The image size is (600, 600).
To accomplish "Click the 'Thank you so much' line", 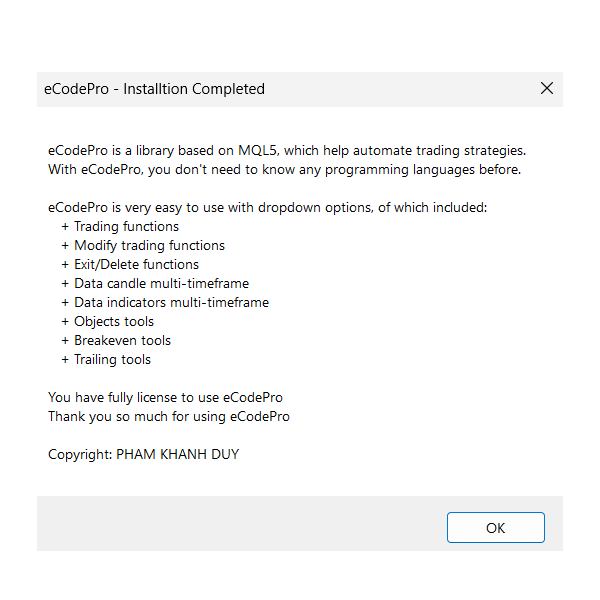I will 169,416.
